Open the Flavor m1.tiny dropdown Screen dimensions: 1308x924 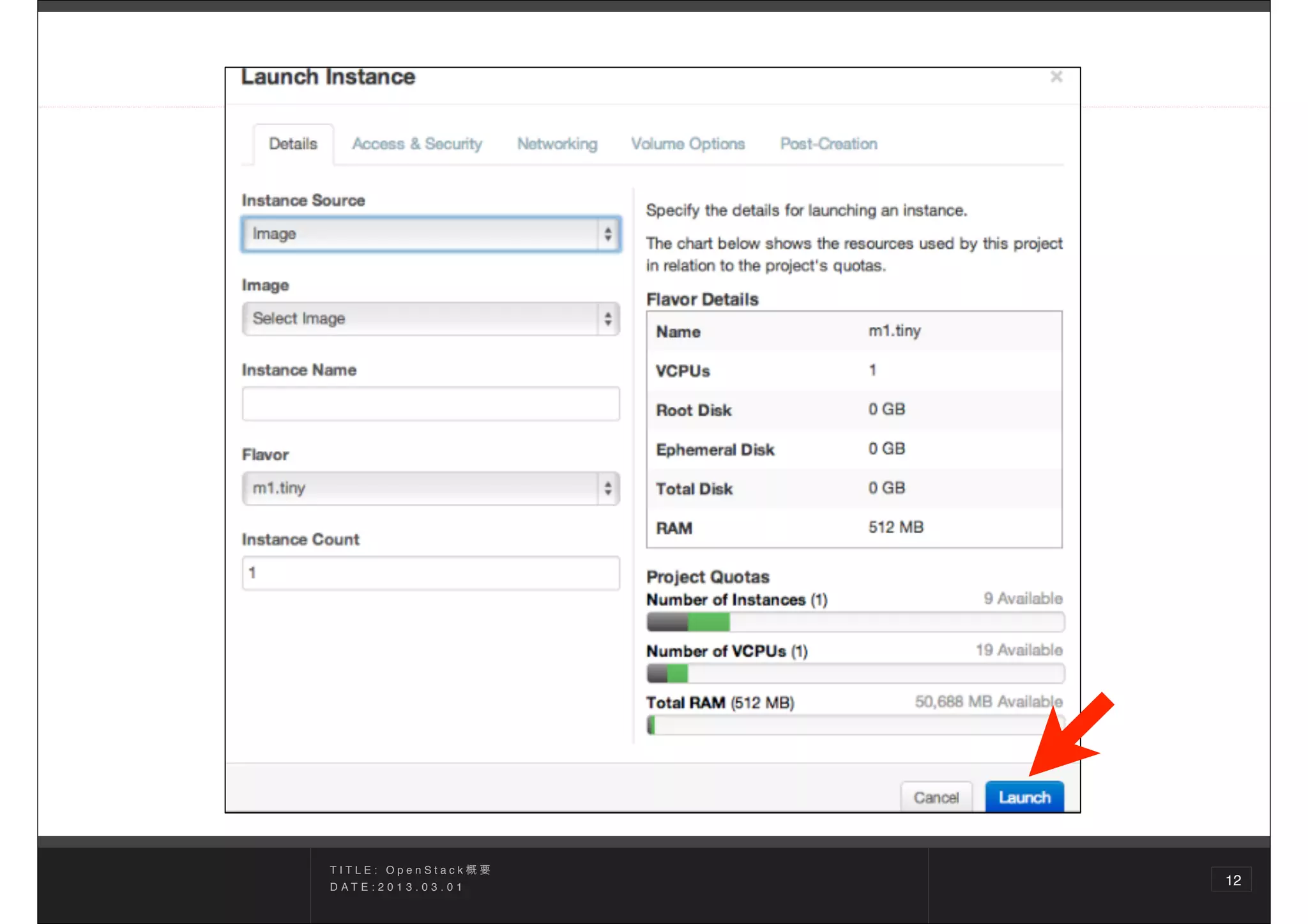coord(422,489)
